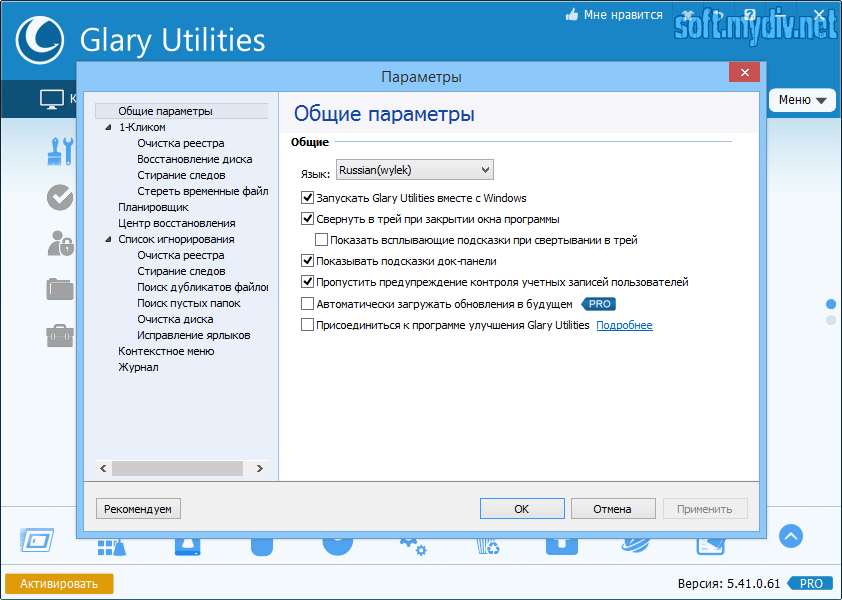Enable "Автоматически загружать обновления в будущем"
The height and width of the screenshot is (600, 842).
(x=307, y=304)
